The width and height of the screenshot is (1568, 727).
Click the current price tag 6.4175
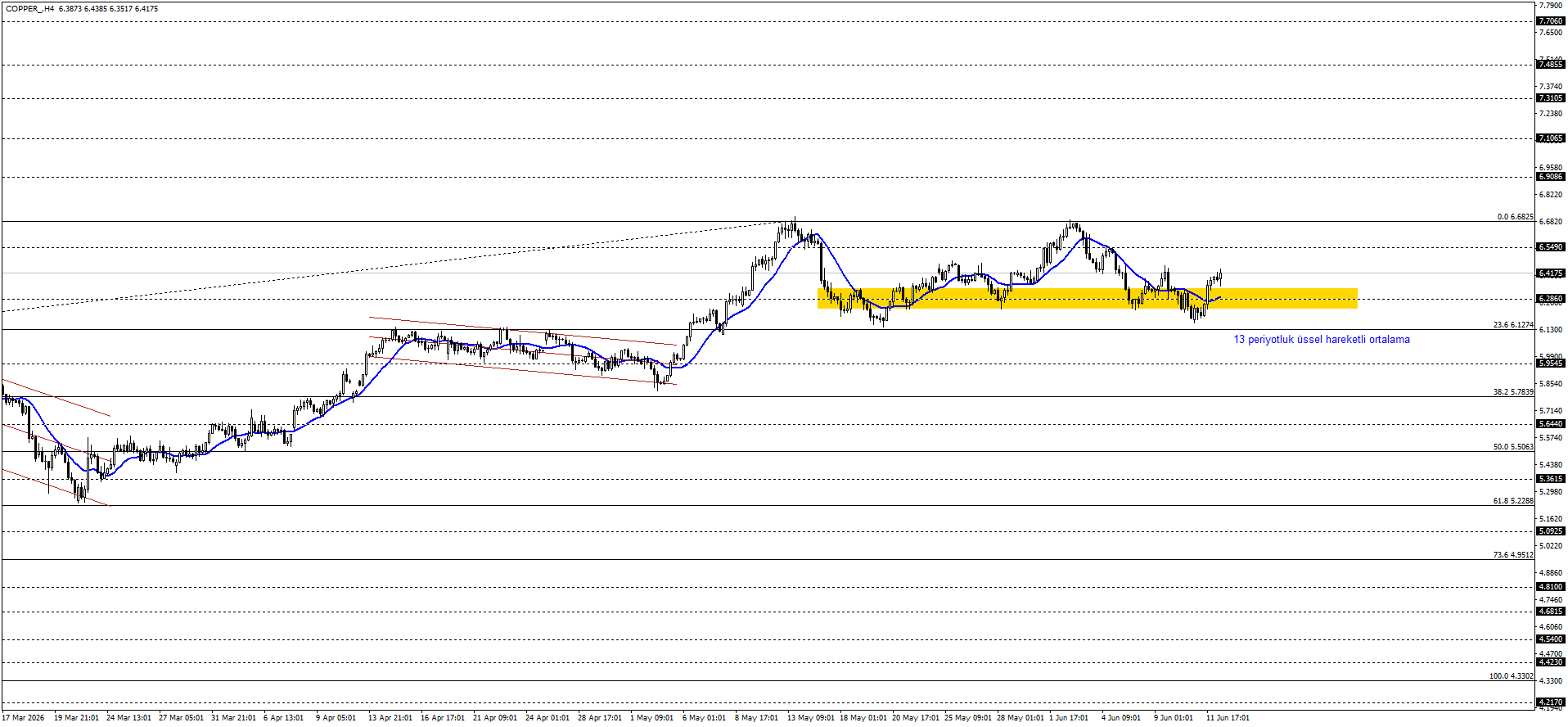[x=1551, y=273]
